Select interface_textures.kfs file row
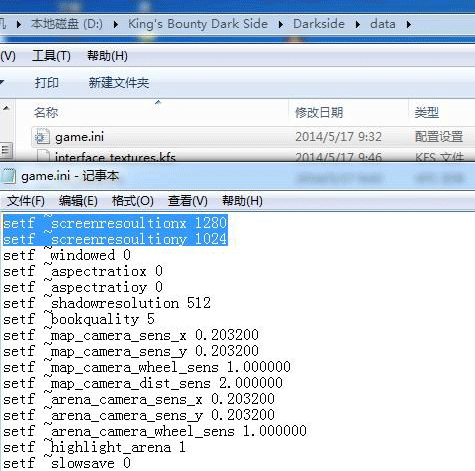Image resolution: width=475 pixels, height=471 pixels. (253, 156)
